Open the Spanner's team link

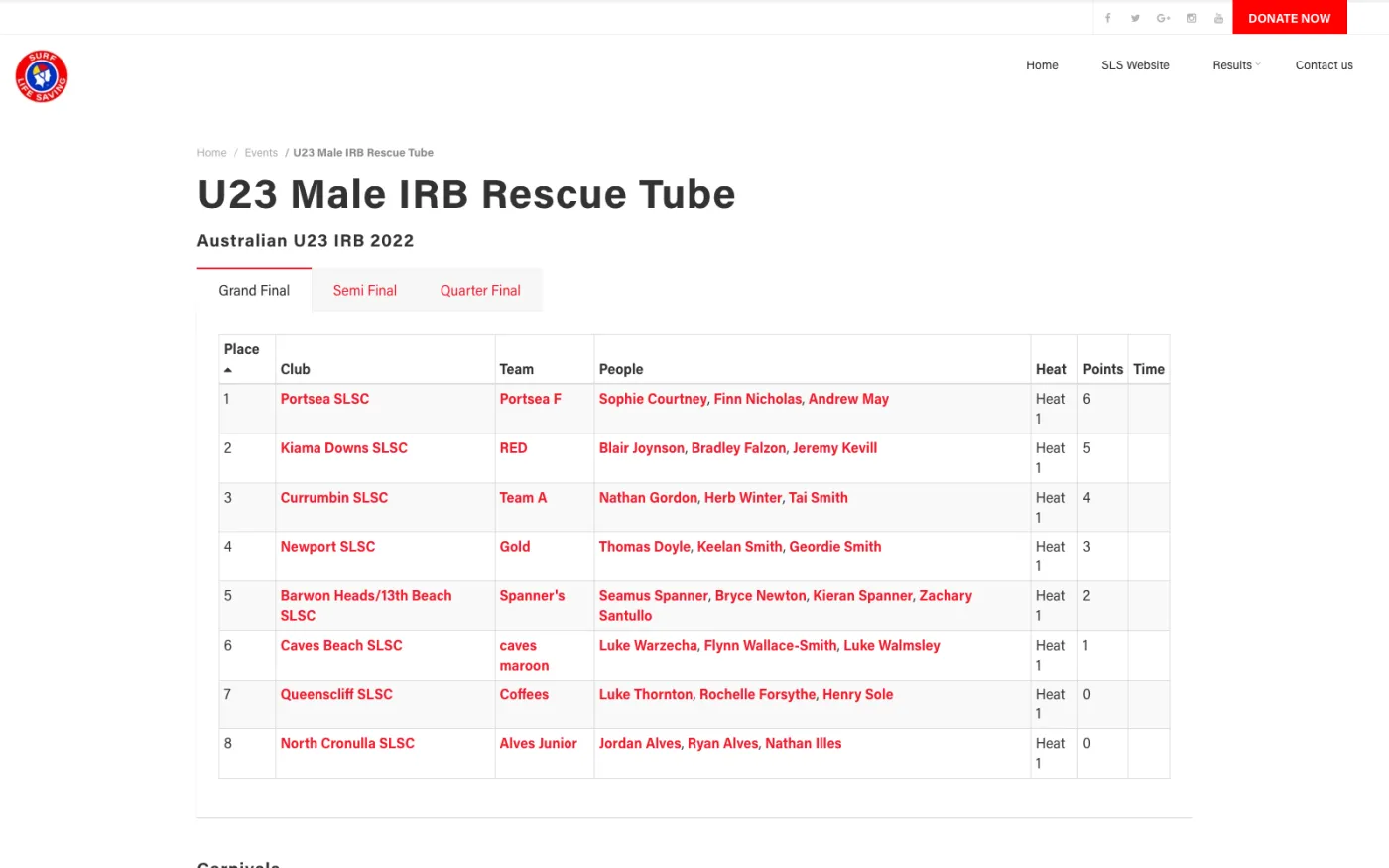click(532, 596)
